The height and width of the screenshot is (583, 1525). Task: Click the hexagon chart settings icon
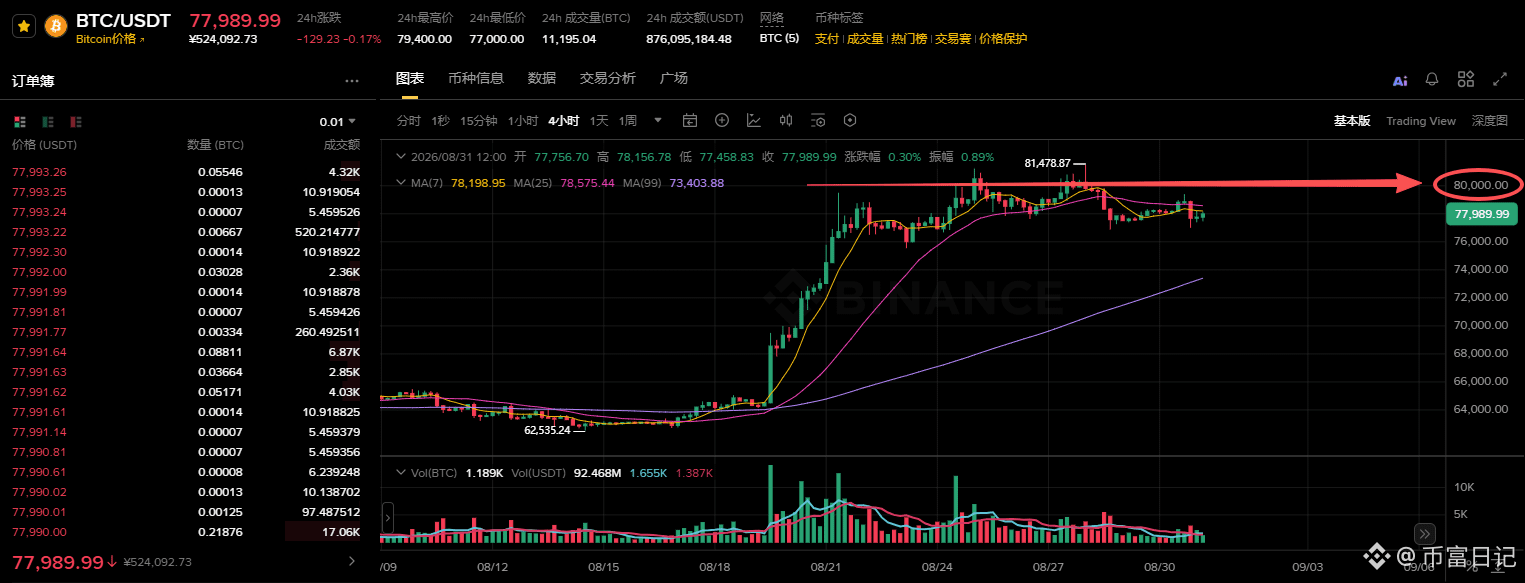click(850, 121)
